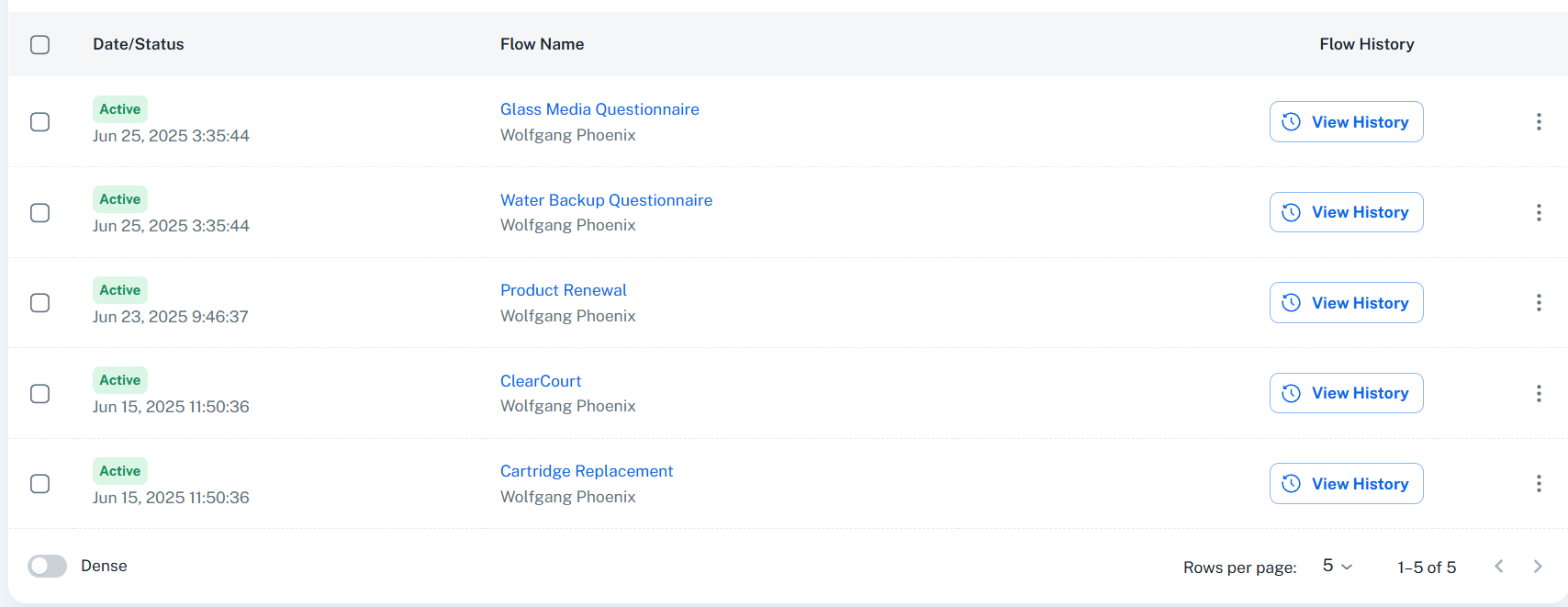Enable the Dense toggle switch
Screen dimensions: 1568x607
(47, 566)
